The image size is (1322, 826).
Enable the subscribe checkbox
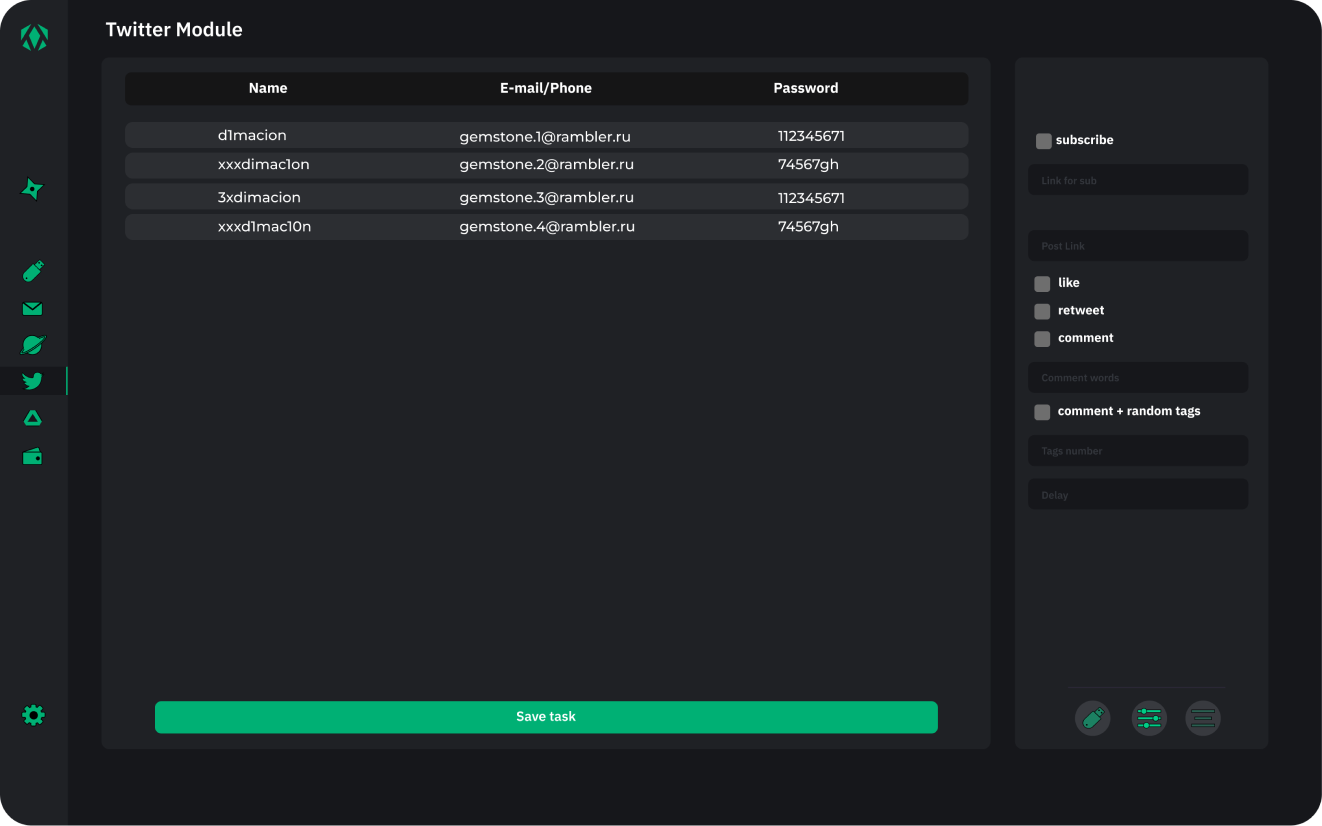coord(1043,141)
